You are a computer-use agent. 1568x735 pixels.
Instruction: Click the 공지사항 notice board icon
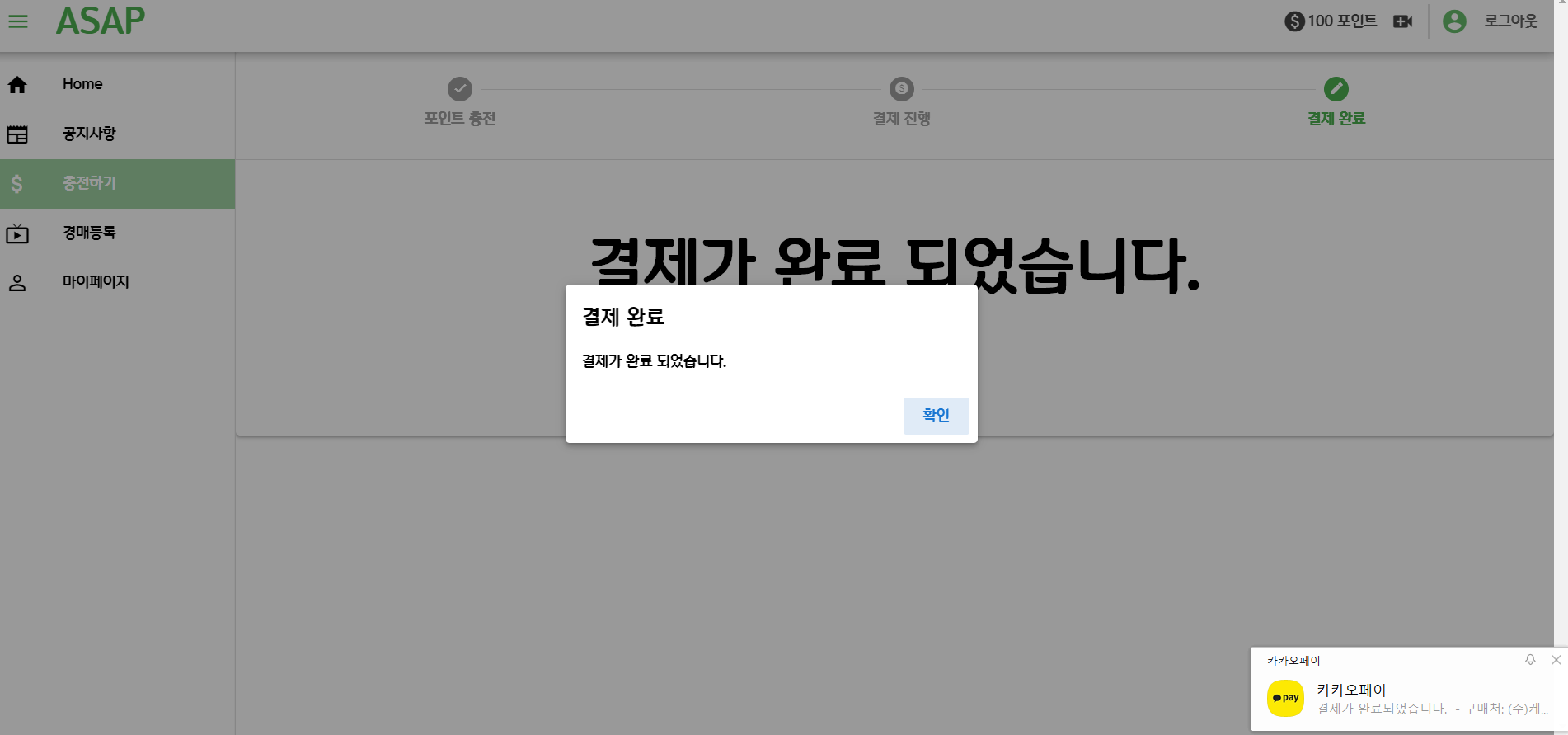pyautogui.click(x=17, y=134)
